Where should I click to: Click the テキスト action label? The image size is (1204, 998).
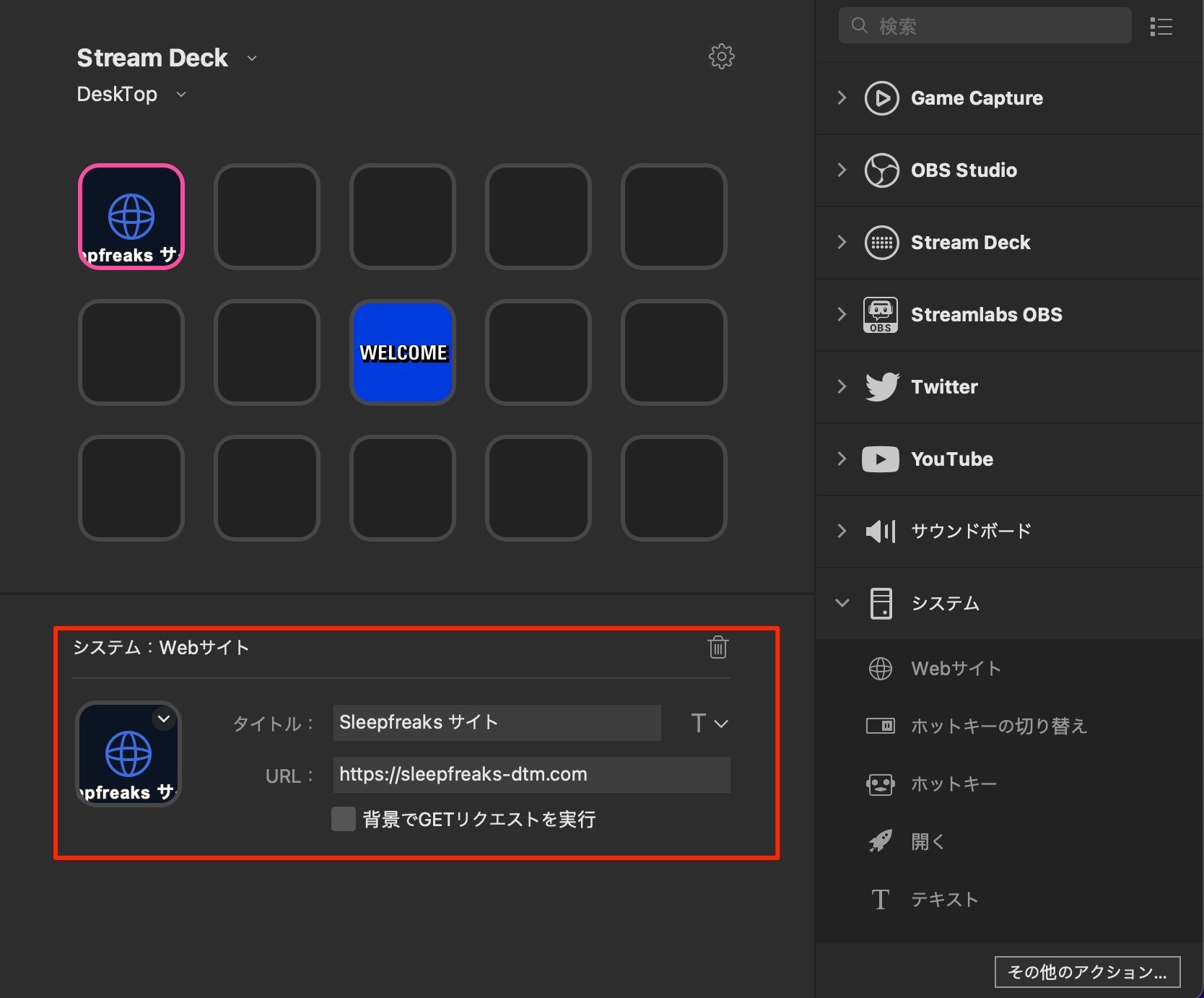point(944,900)
